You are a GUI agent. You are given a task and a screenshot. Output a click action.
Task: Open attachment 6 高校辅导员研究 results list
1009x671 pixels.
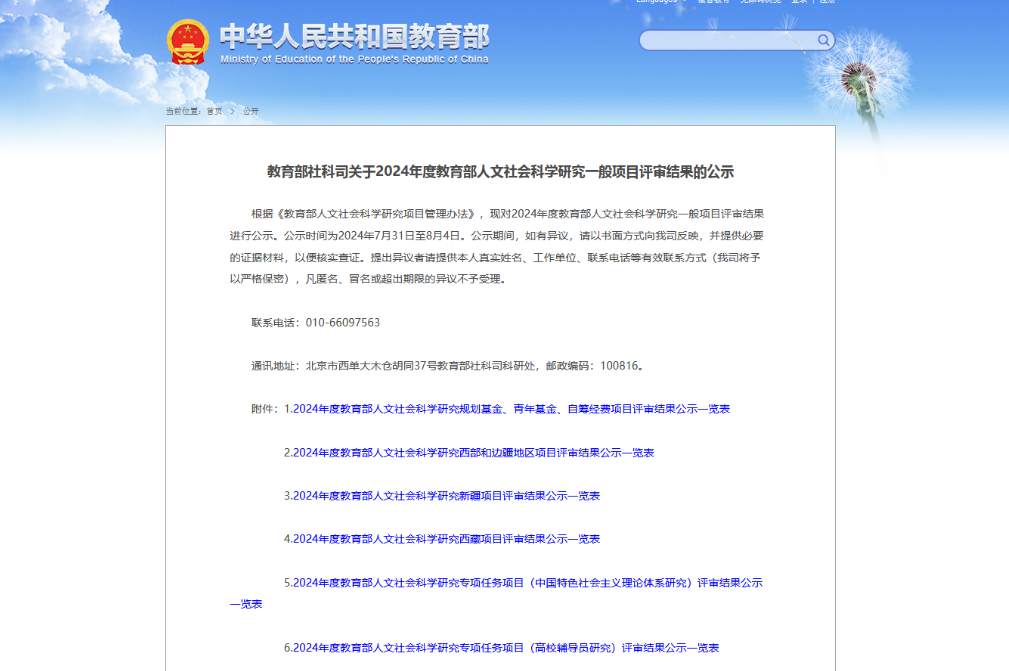pyautogui.click(x=501, y=647)
